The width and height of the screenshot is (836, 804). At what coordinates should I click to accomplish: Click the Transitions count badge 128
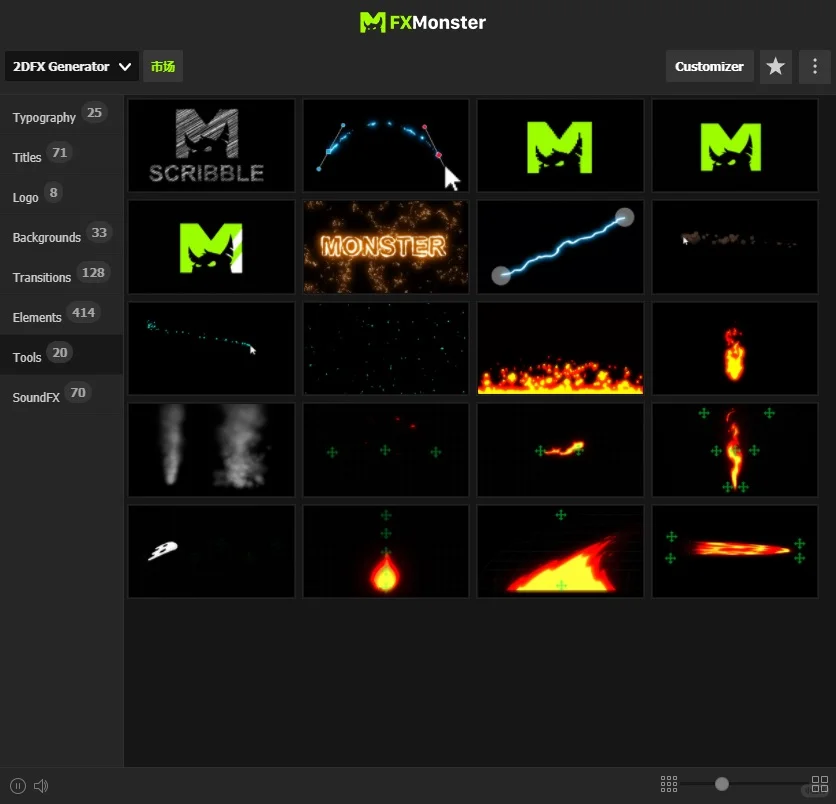[x=93, y=272]
